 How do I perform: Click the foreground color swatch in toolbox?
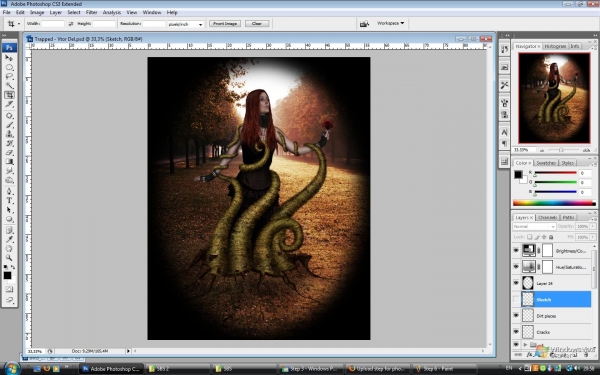click(x=7, y=276)
